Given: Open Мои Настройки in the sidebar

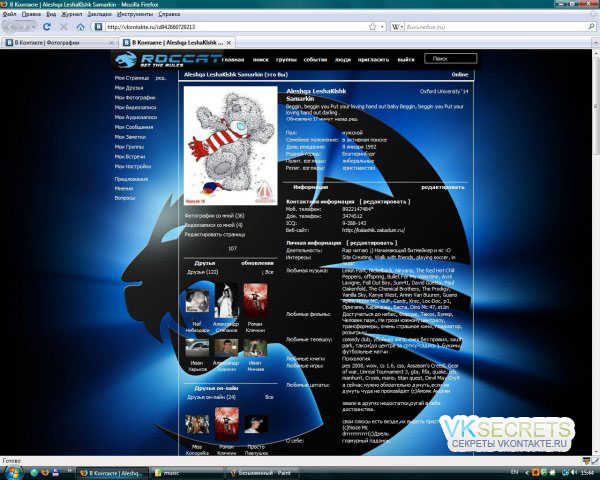Looking at the screenshot, I should [x=133, y=167].
